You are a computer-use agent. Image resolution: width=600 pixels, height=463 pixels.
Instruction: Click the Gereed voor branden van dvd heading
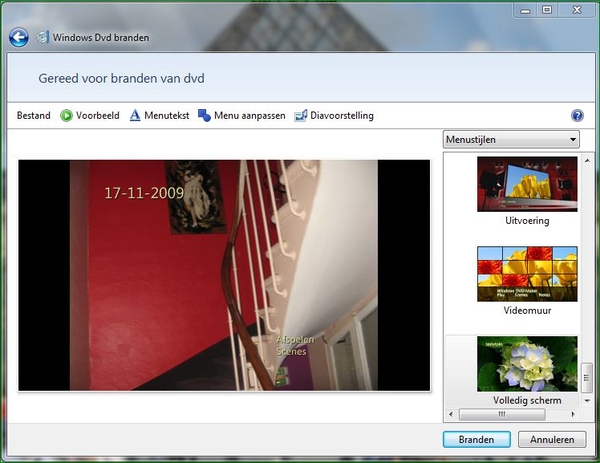point(121,78)
